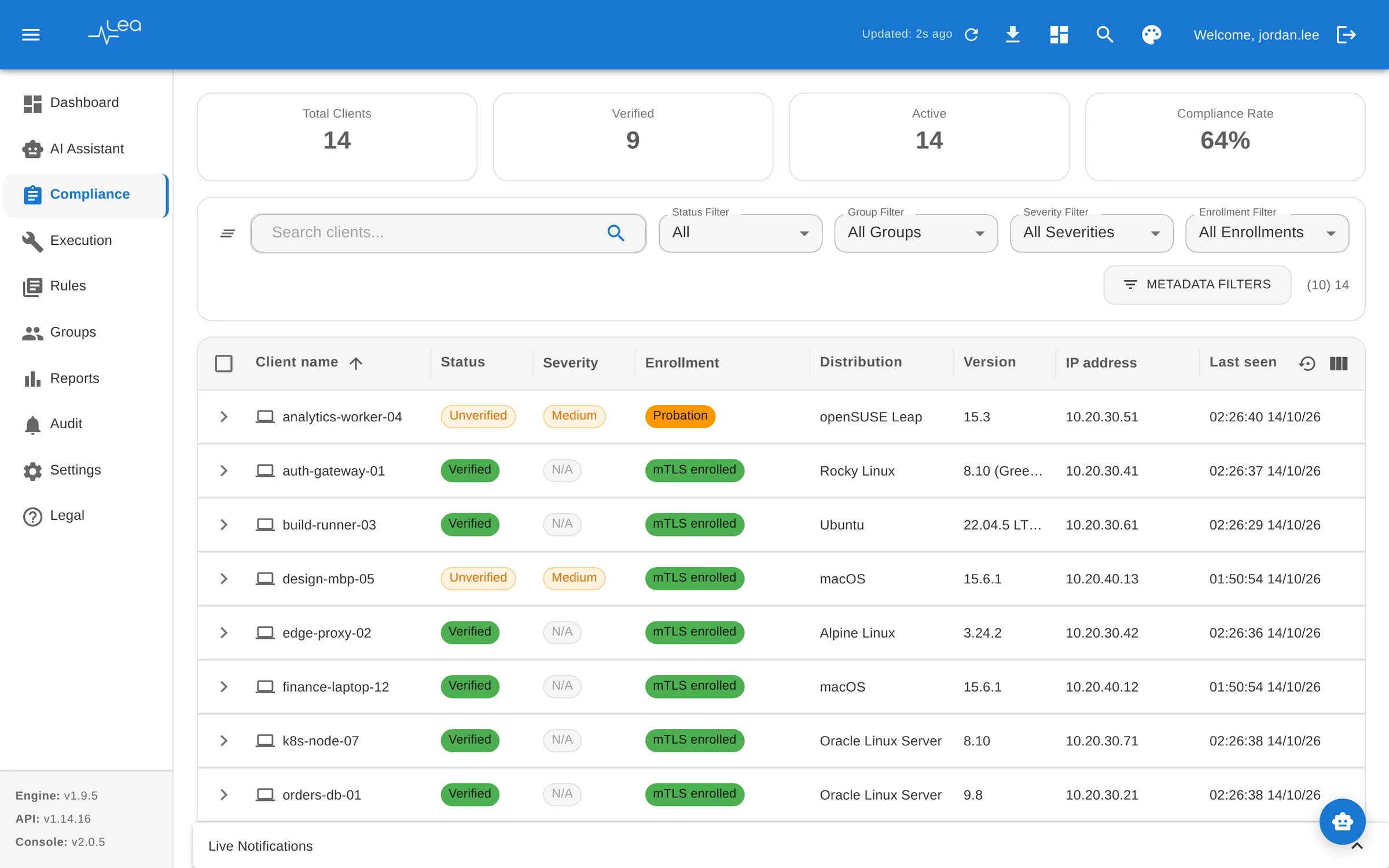The image size is (1389, 868).
Task: Click the Total Clients card
Action: 337,137
